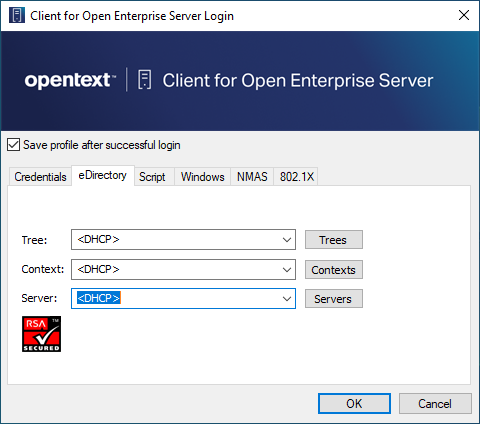The image size is (480, 424).
Task: Expand the Tree dropdown arrow
Action: click(287, 240)
